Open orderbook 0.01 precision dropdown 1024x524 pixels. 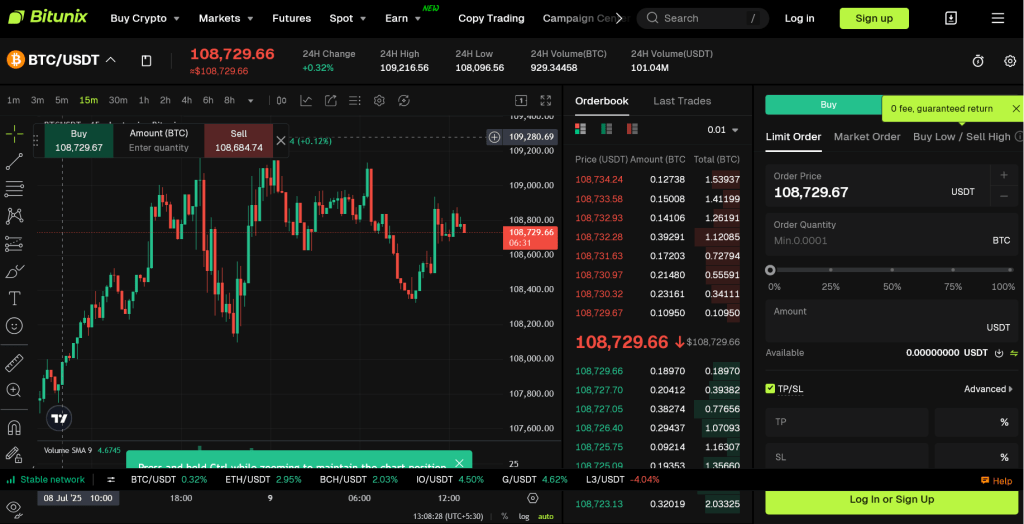pyautogui.click(x=723, y=129)
